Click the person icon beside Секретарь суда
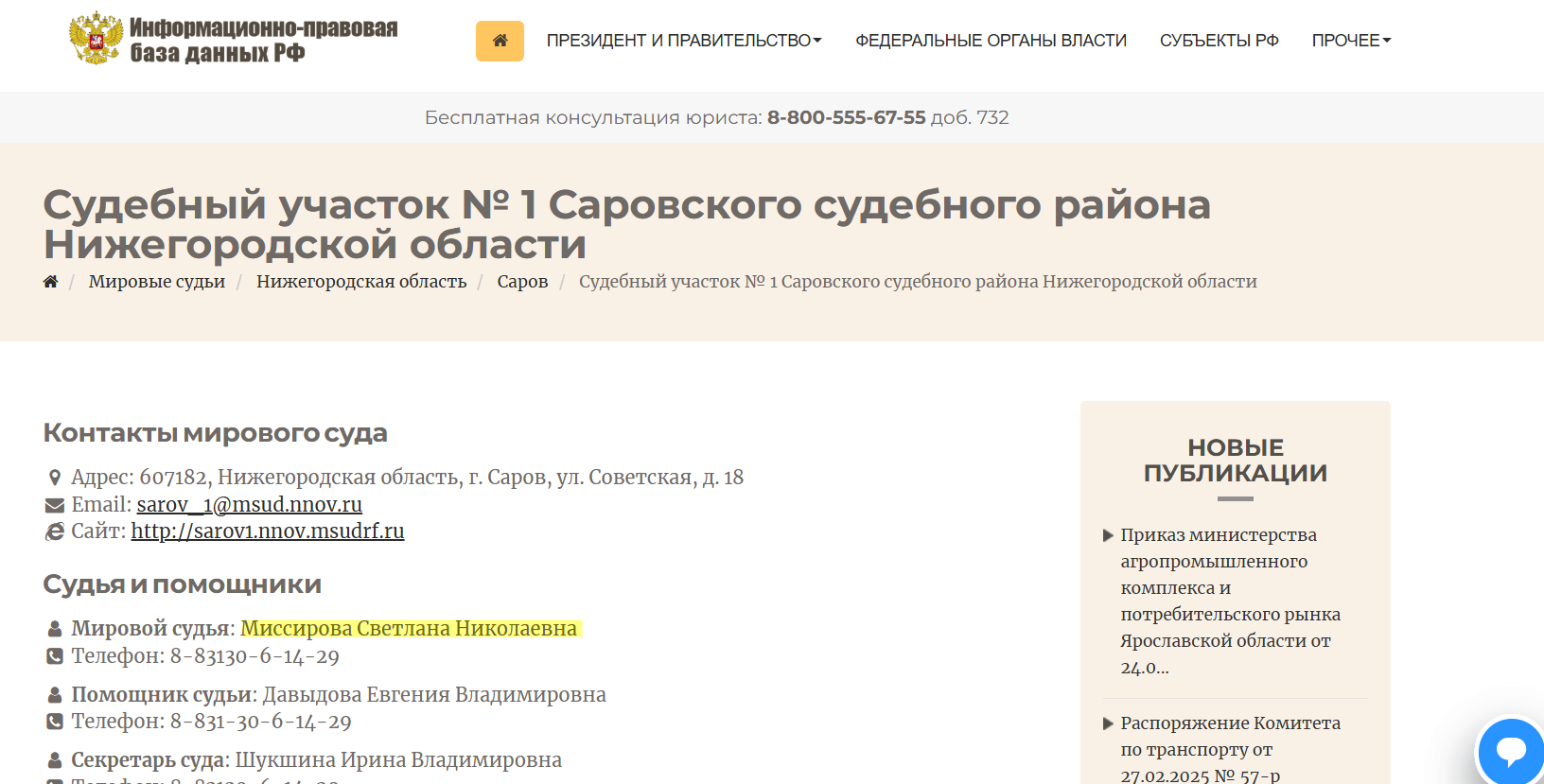1544x784 pixels. point(55,760)
